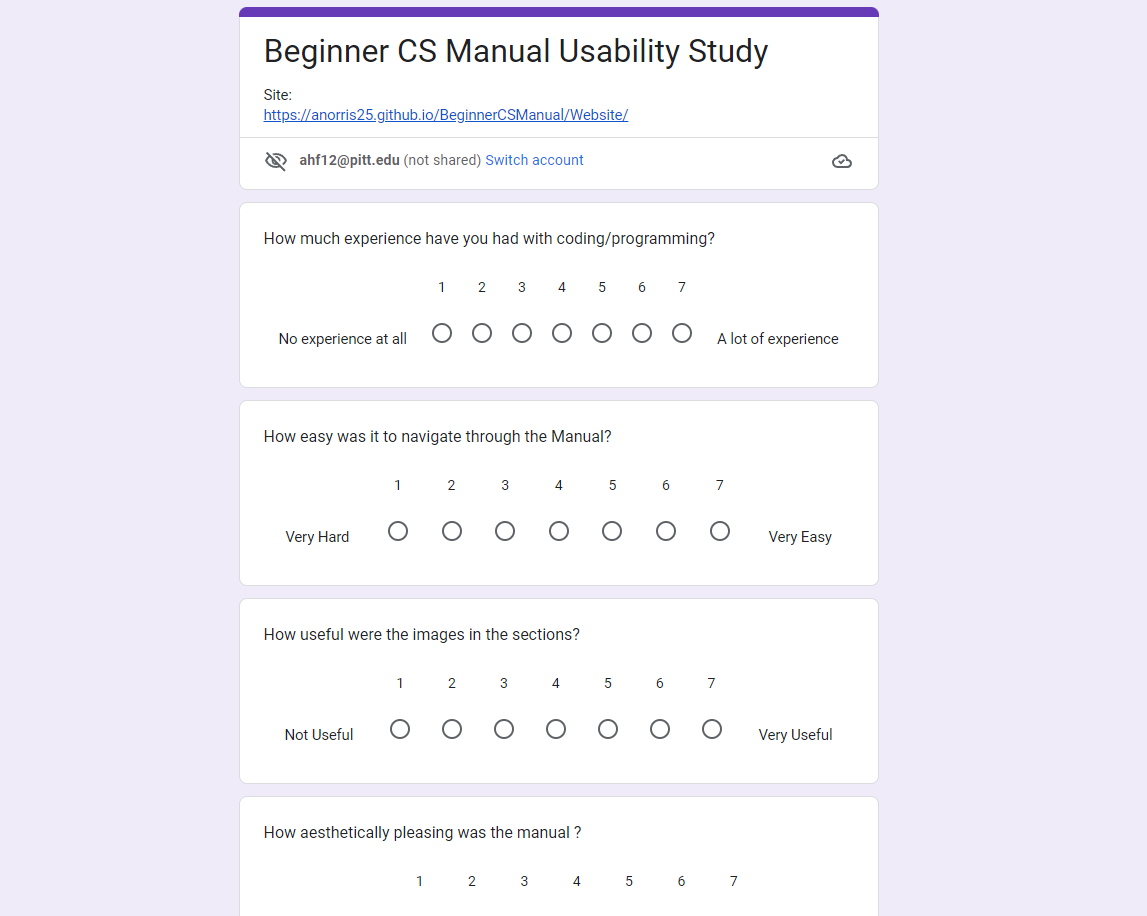
Task: Choose rating 7 Very Easy navigation
Action: pos(720,531)
